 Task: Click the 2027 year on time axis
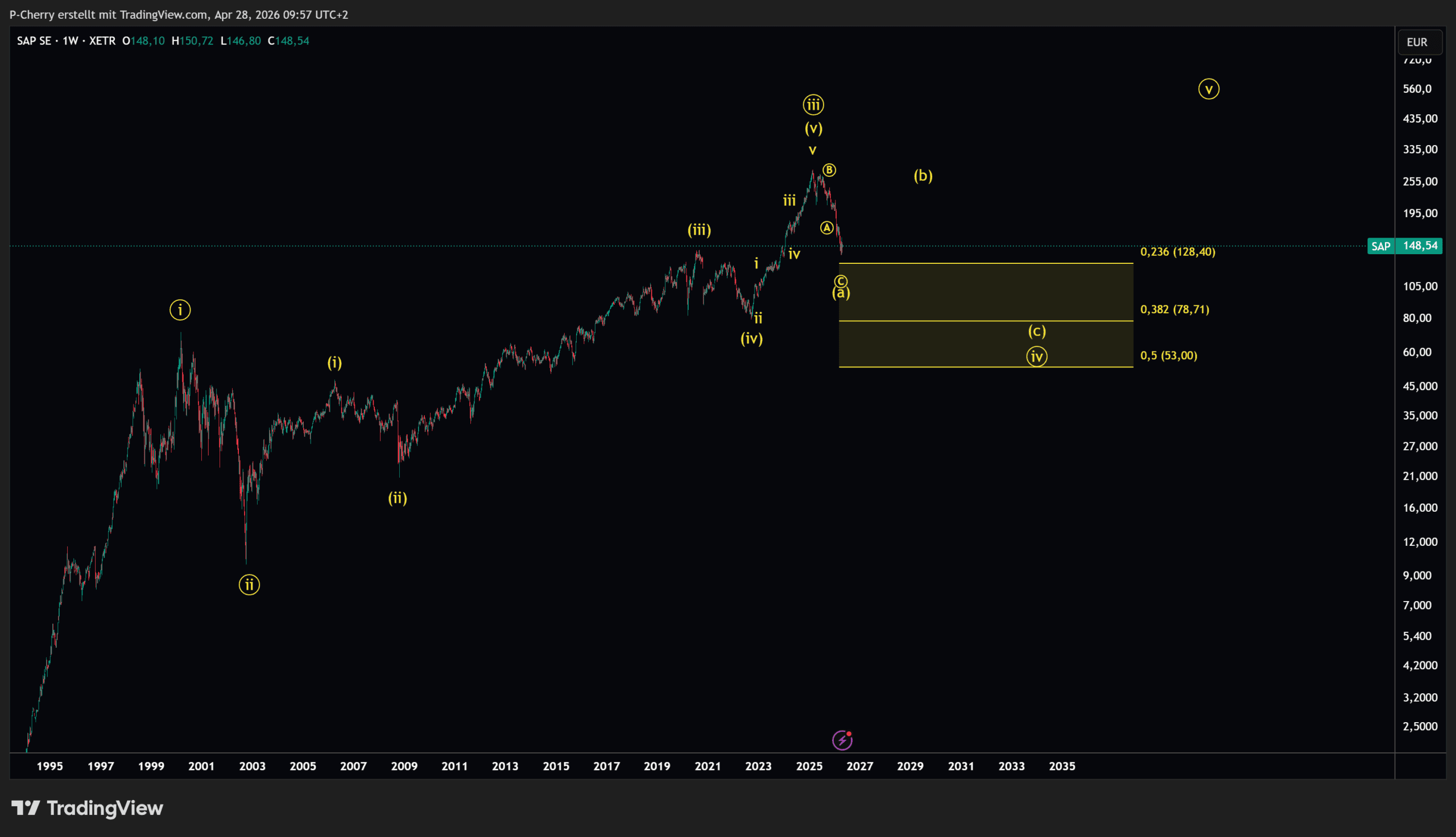[x=859, y=766]
